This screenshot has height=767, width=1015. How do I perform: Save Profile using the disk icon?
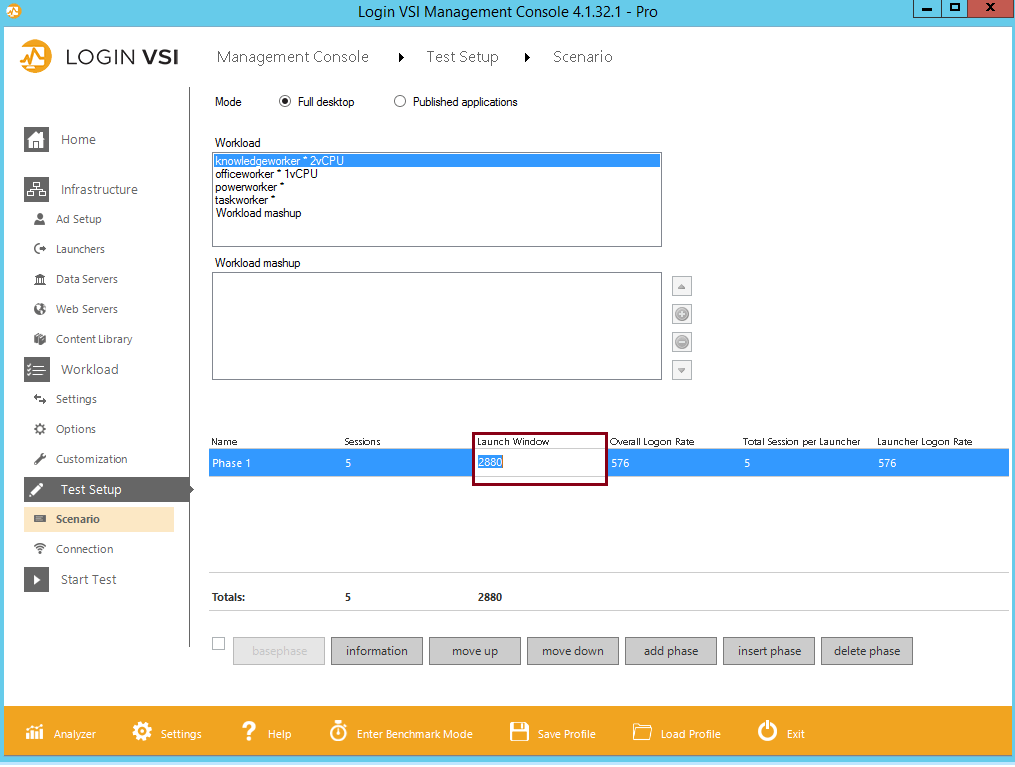[552, 732]
